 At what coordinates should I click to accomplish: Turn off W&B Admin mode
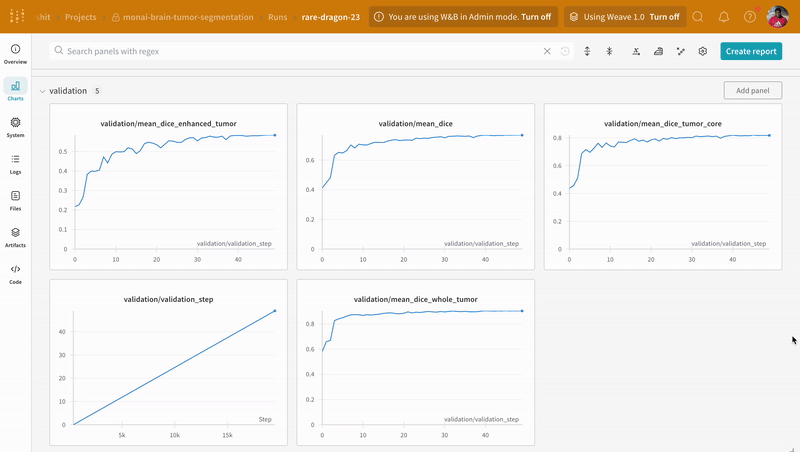click(536, 17)
